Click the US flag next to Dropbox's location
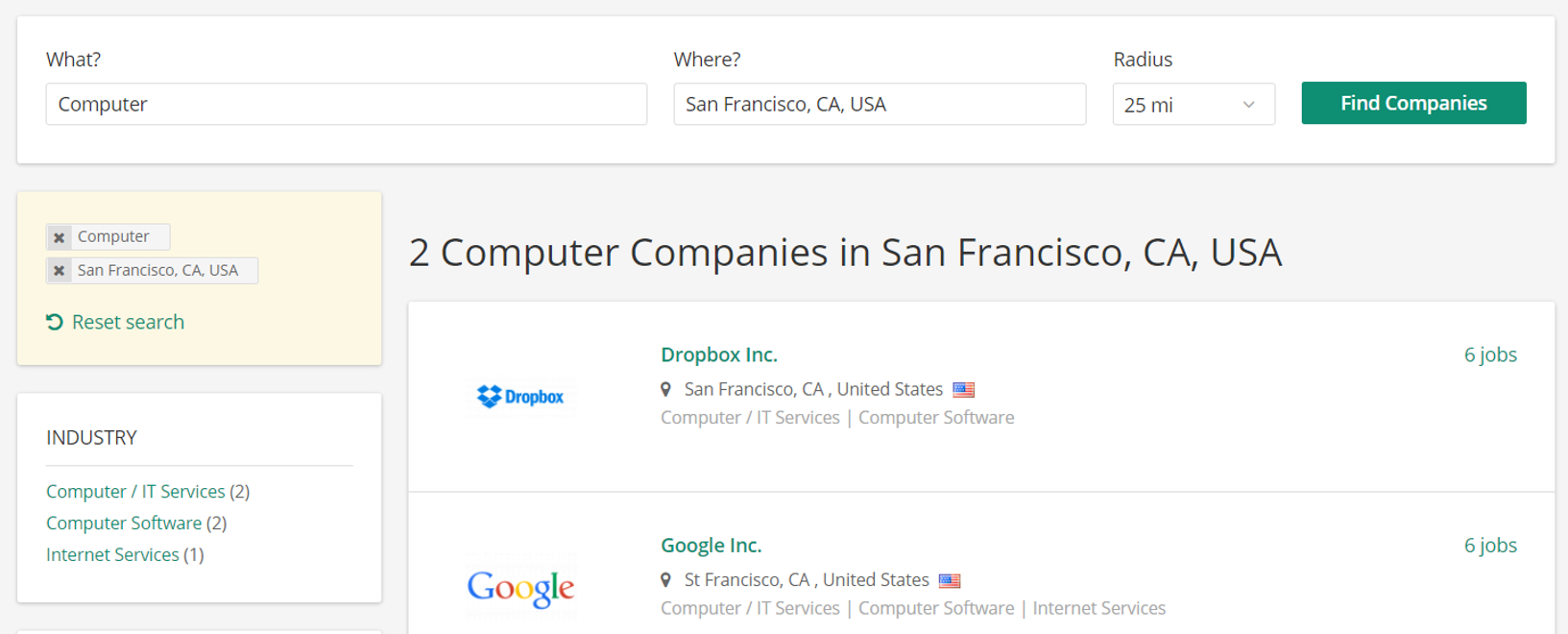 (964, 389)
